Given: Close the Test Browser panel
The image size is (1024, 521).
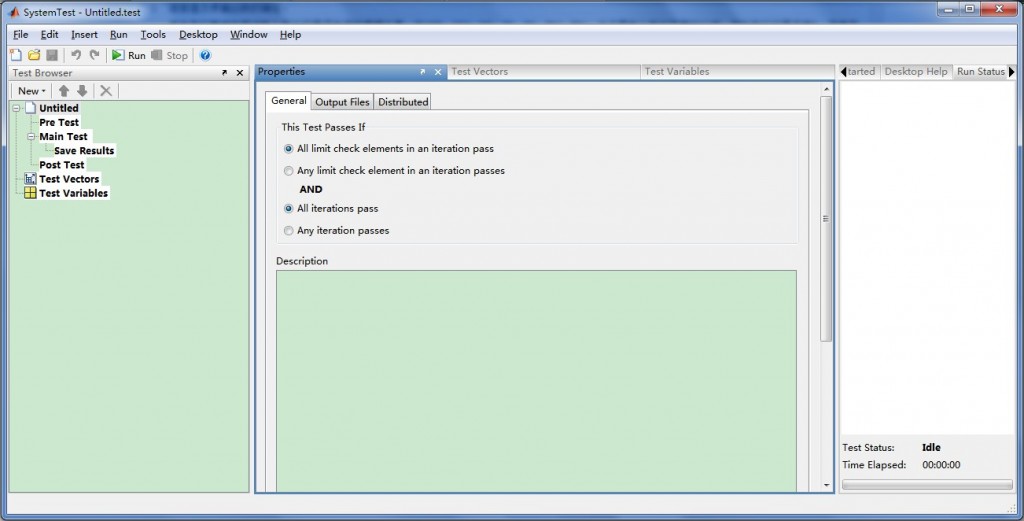Looking at the screenshot, I should (240, 72).
